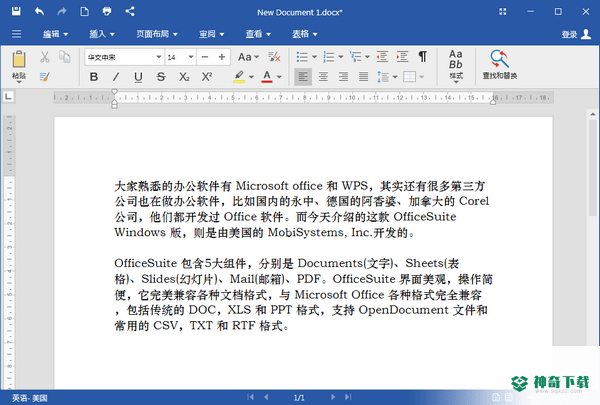Click the Save icon in title bar
Image resolution: width=600 pixels, height=405 pixels.
tap(16, 11)
